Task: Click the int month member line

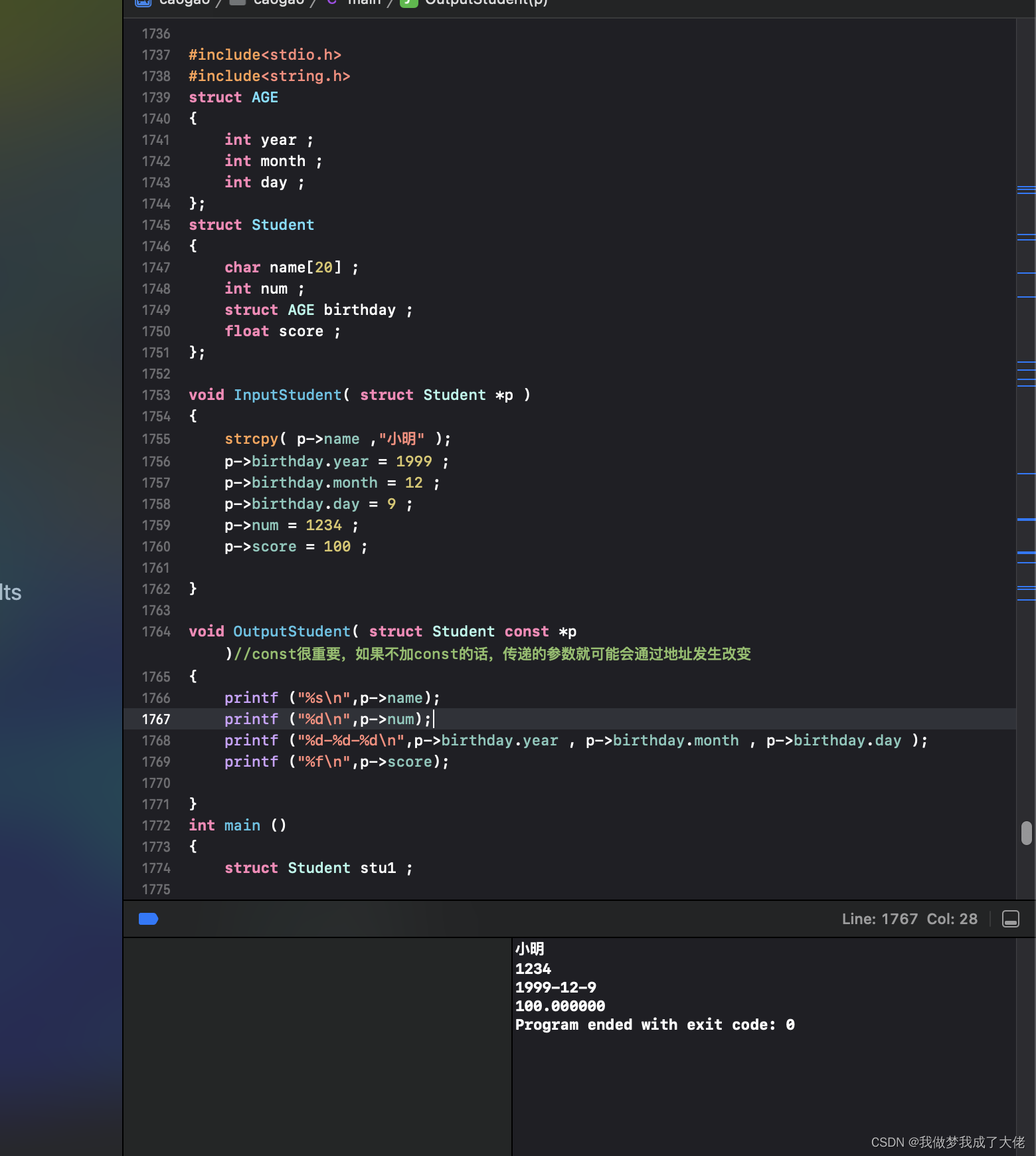Action: 273,161
